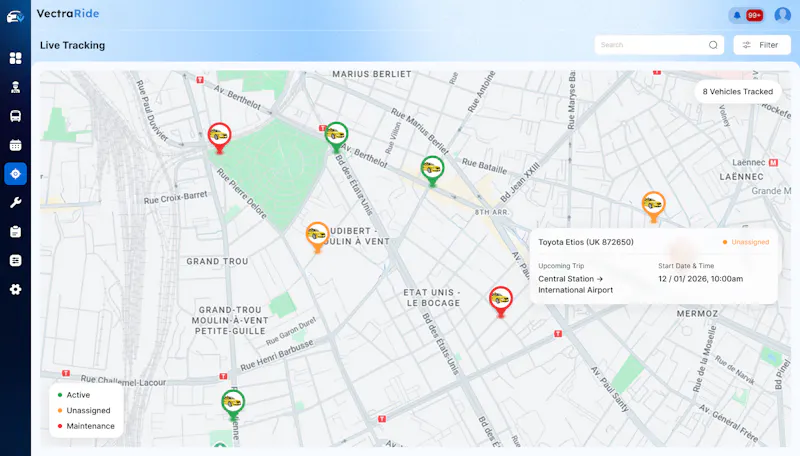This screenshot has height=456, width=800.
Task: Open the Filter button
Action: coord(762,45)
